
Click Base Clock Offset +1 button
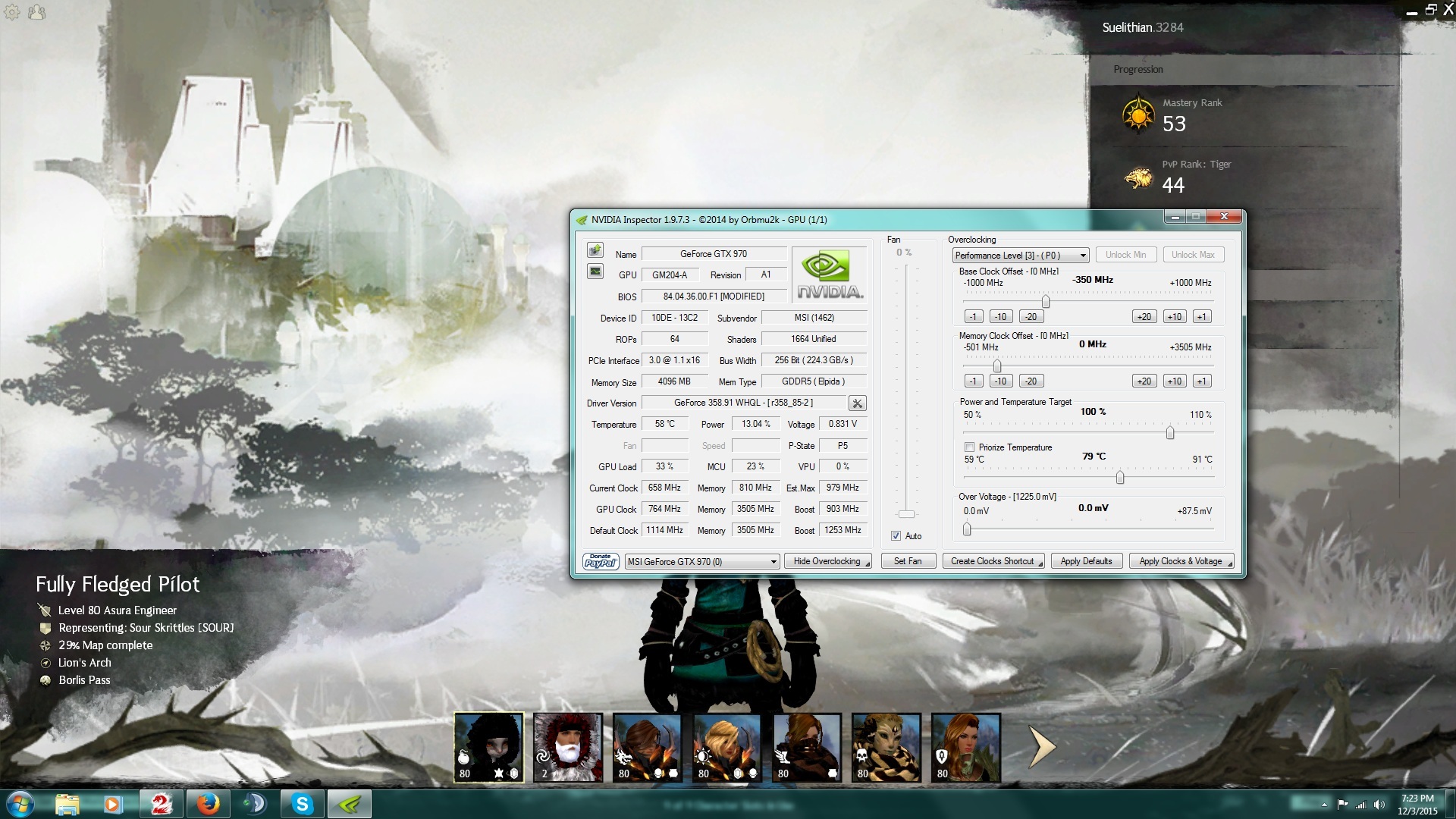tap(1202, 317)
